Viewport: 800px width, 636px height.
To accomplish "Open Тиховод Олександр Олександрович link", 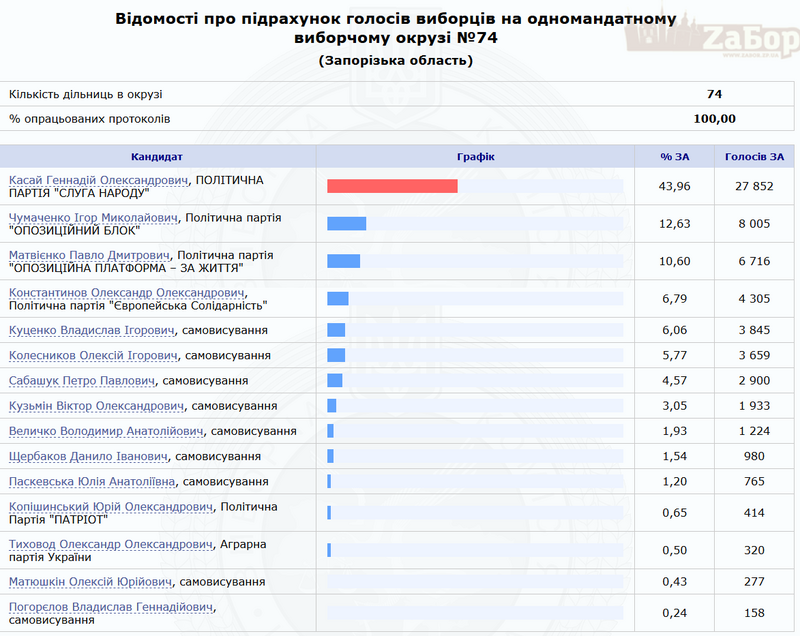I will [110, 544].
